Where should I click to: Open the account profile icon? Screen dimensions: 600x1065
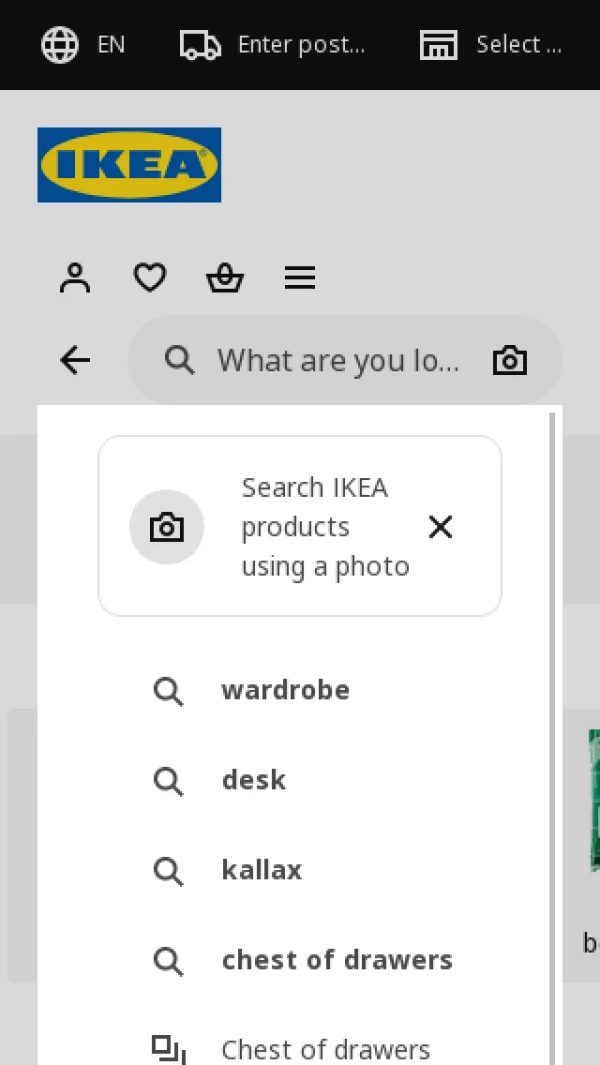pos(75,278)
